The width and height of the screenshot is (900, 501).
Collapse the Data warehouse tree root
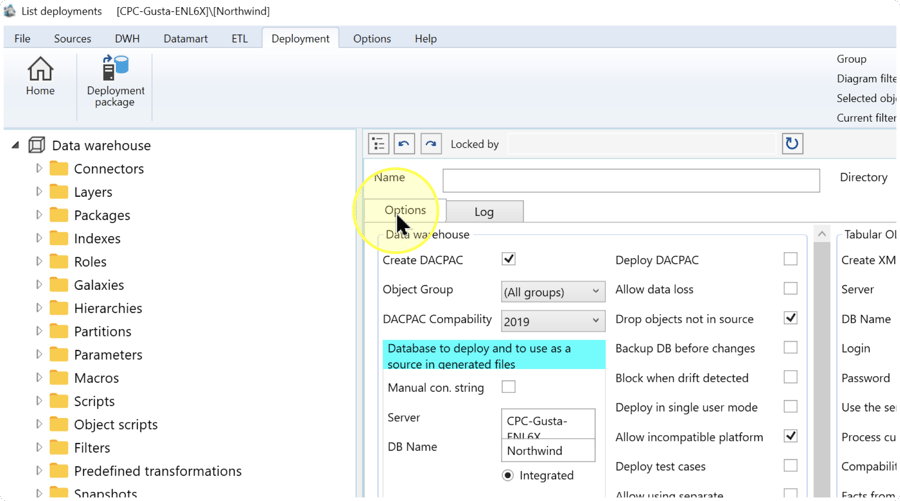15,145
